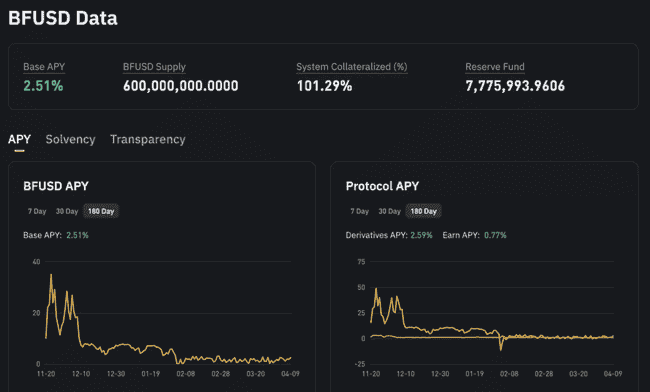Open the Transparency tab
The image size is (650, 392).
148,140
